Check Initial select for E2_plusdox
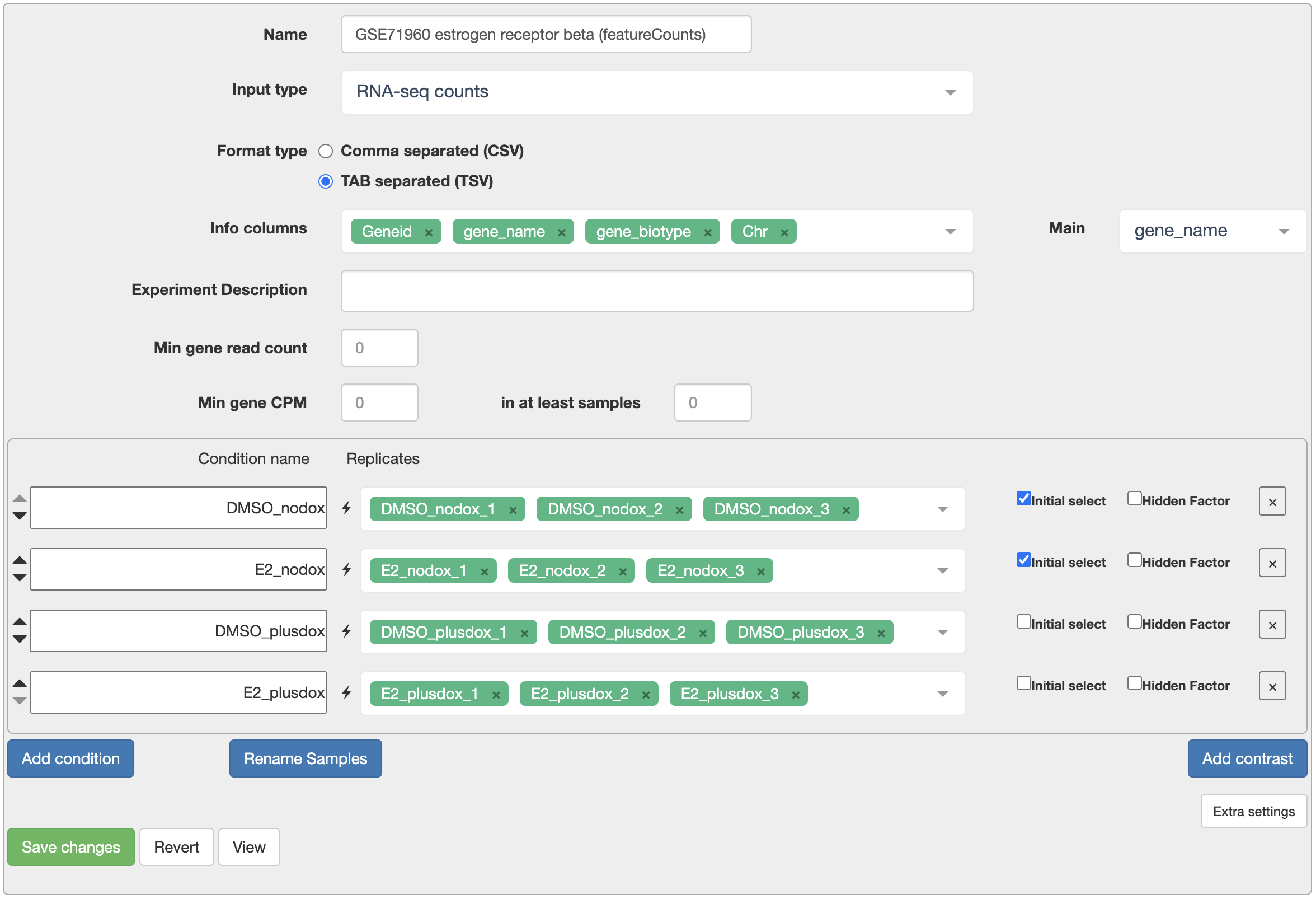 [x=1023, y=683]
